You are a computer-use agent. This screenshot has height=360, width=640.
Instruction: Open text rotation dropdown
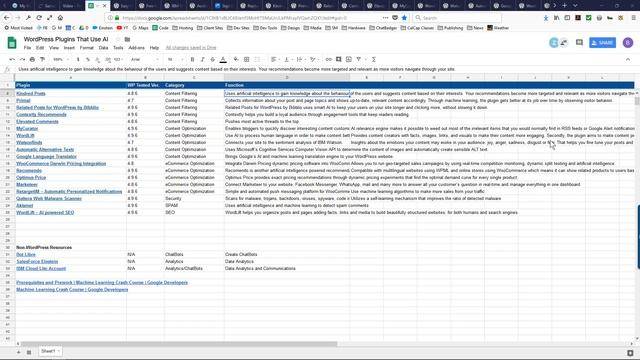tap(313, 60)
